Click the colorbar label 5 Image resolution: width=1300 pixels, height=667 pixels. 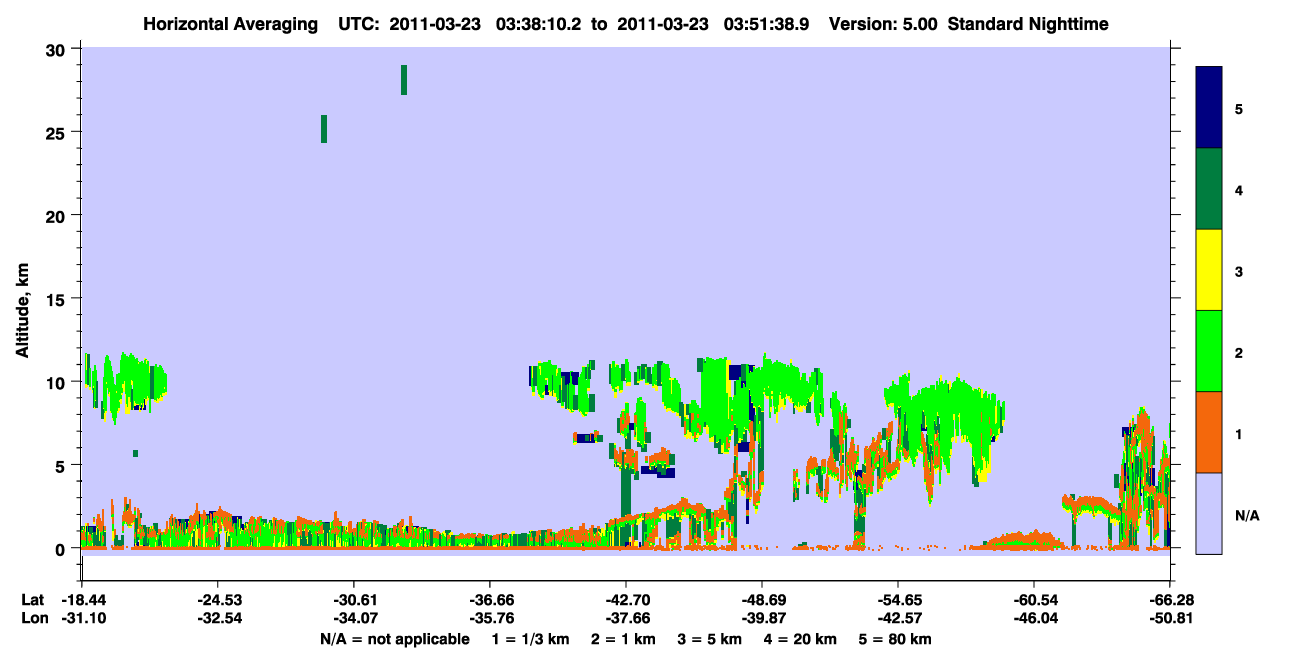[1239, 108]
